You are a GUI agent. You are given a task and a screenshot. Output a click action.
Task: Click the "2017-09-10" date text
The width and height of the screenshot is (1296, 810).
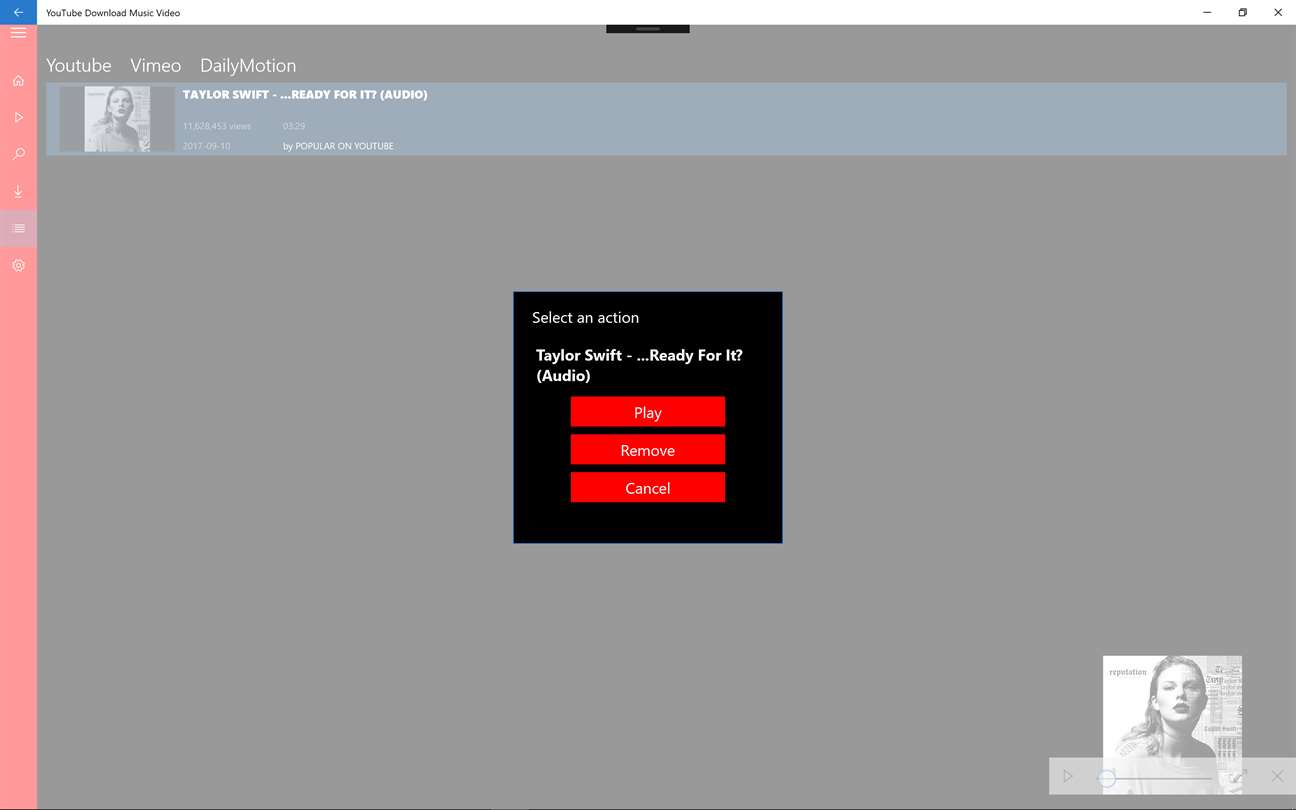point(206,146)
